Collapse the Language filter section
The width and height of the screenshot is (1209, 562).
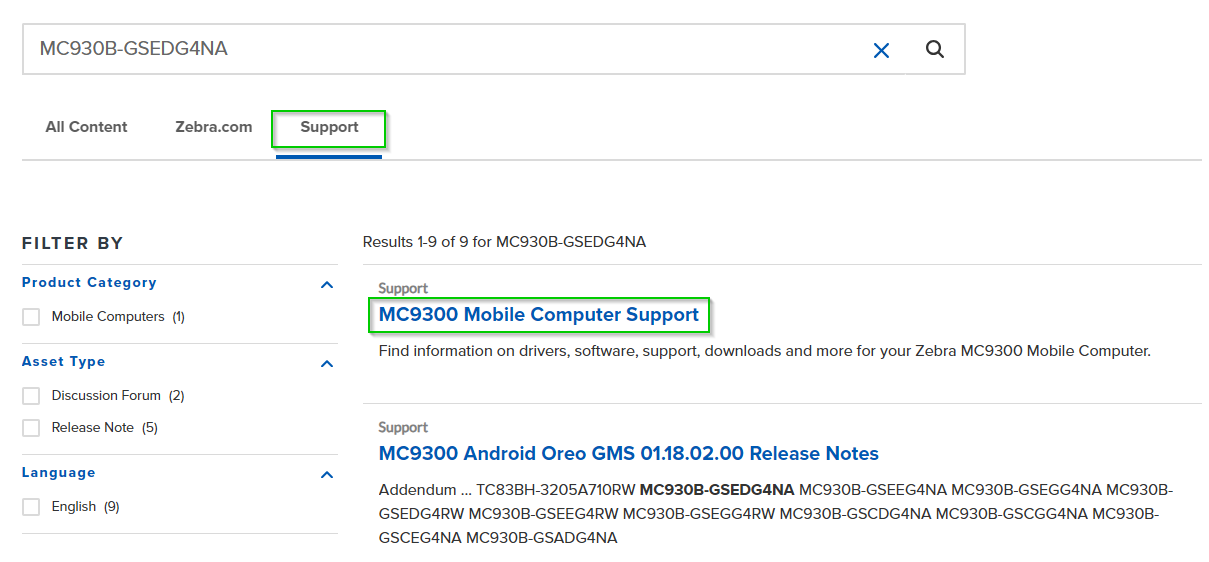click(x=326, y=475)
